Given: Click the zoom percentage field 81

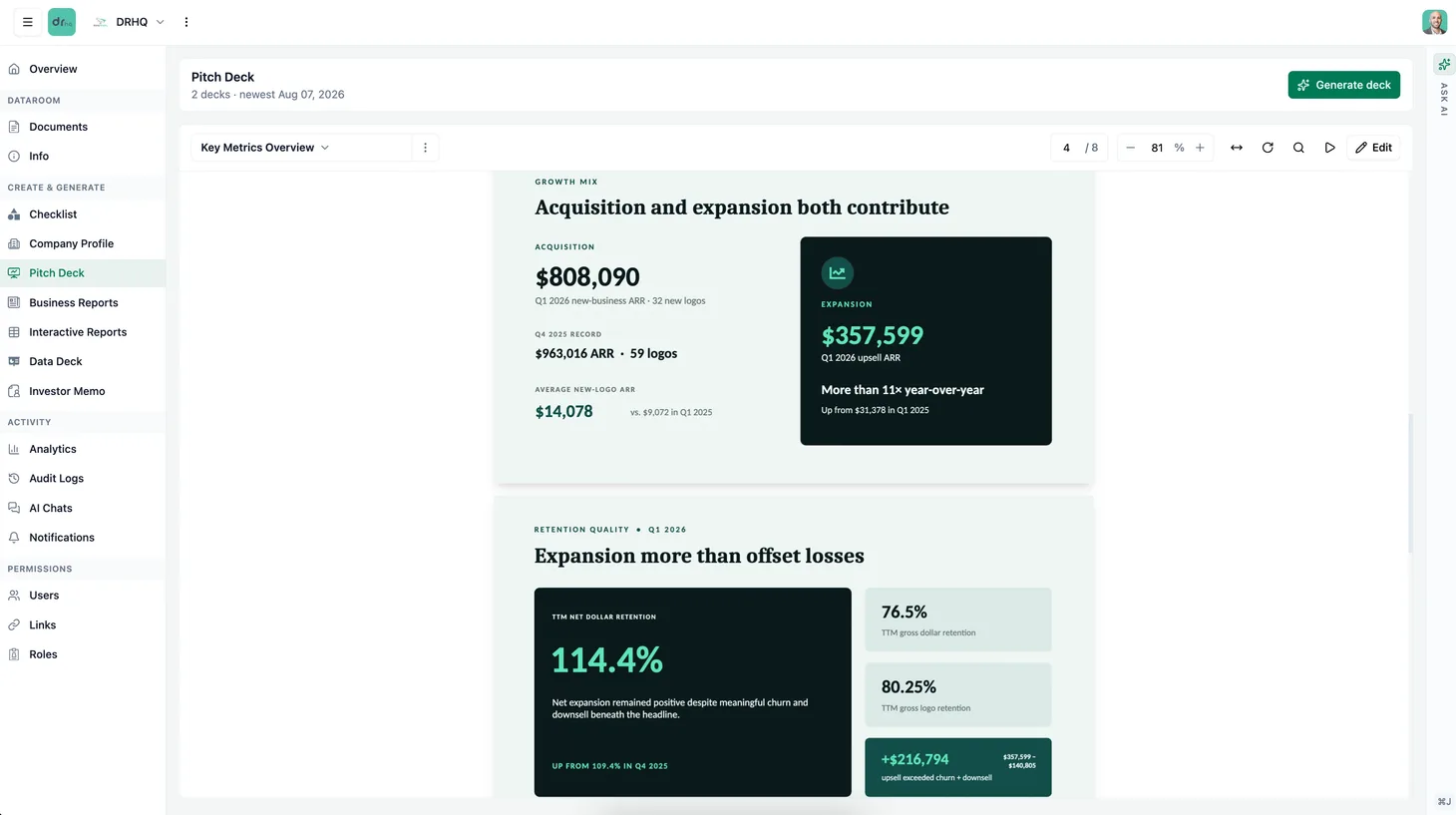Looking at the screenshot, I should point(1157,148).
